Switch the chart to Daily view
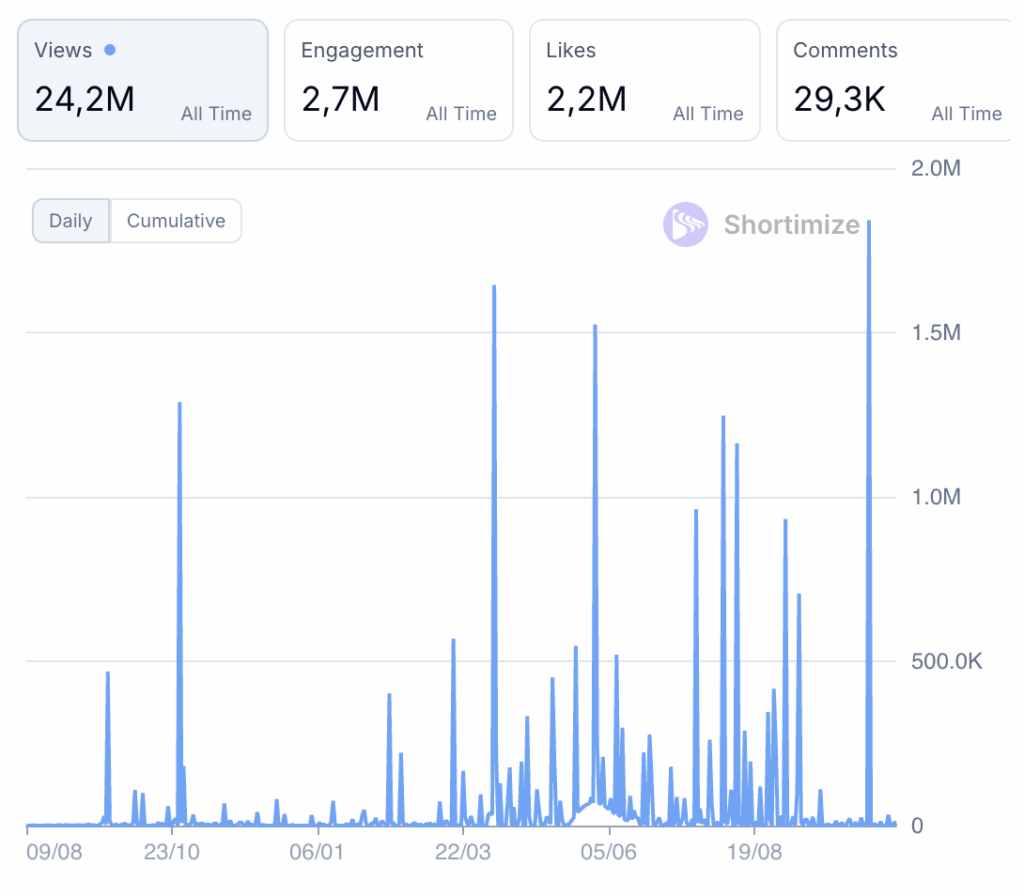1024x896 pixels. pyautogui.click(x=71, y=221)
